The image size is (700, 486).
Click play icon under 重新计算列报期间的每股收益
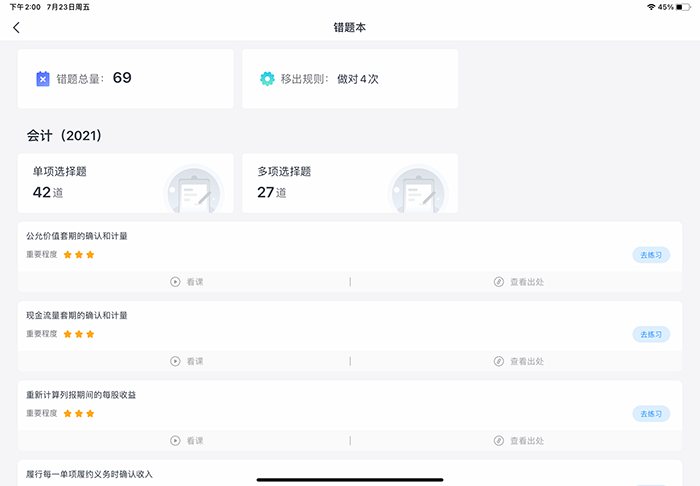tap(175, 440)
